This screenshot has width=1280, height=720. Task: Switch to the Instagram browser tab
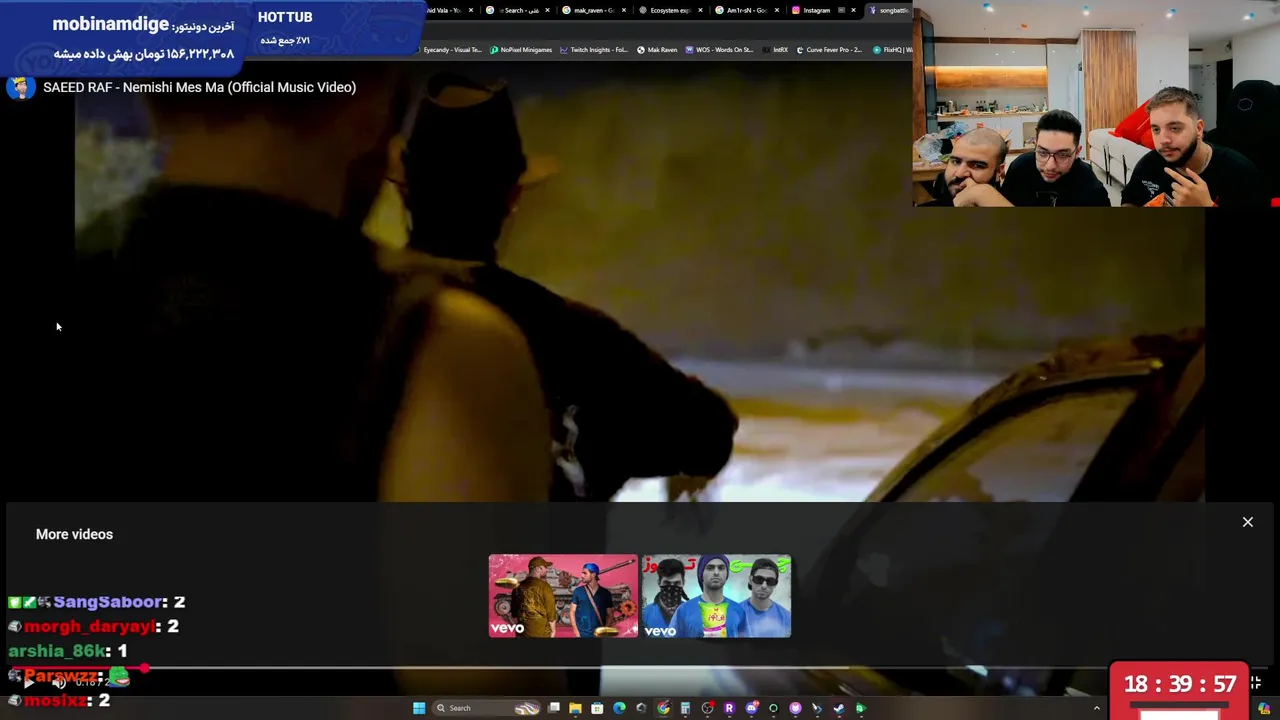[825, 10]
